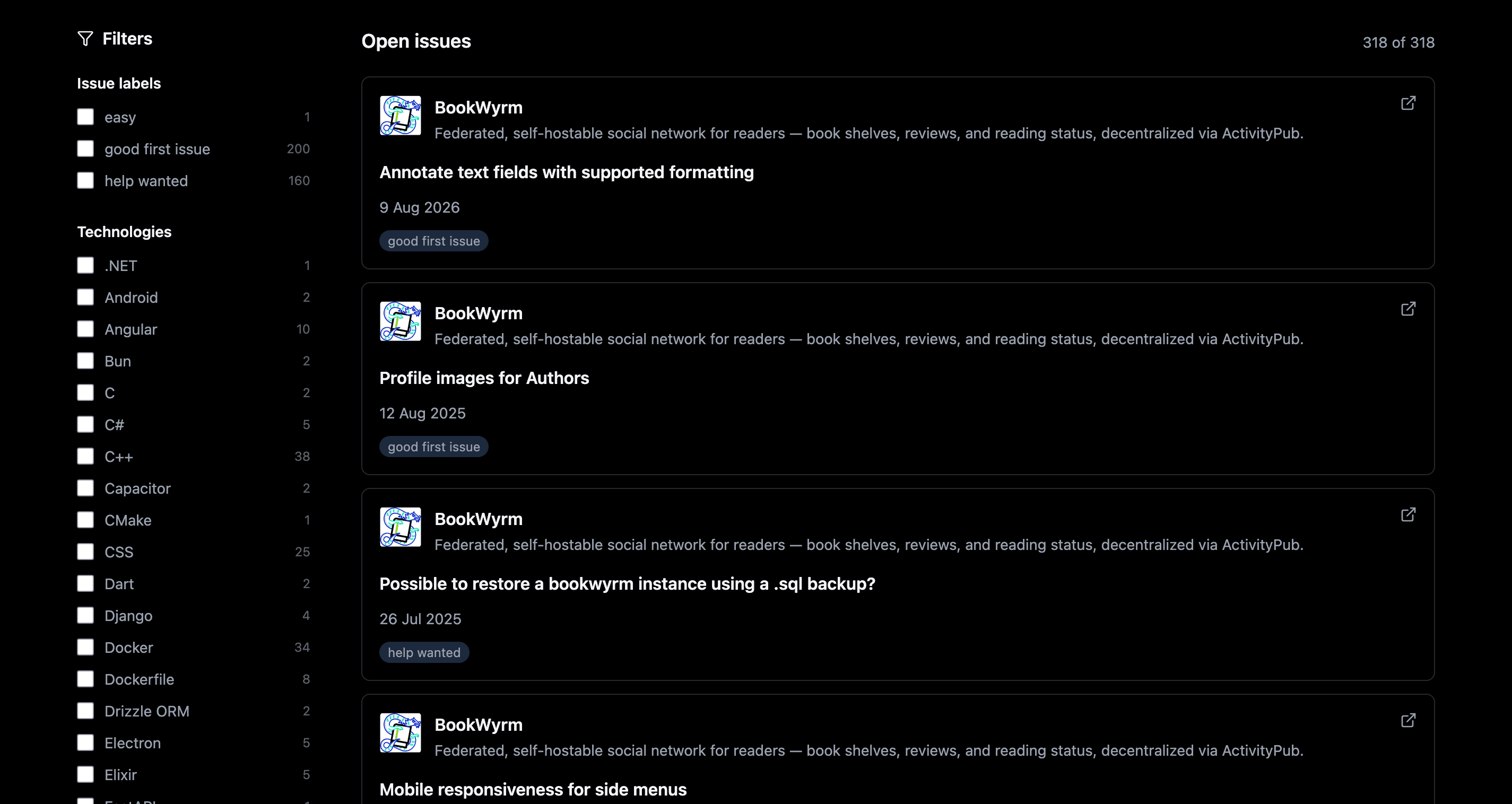Click count 200 next to good first issue
Image resolution: width=1512 pixels, height=804 pixels.
click(298, 149)
